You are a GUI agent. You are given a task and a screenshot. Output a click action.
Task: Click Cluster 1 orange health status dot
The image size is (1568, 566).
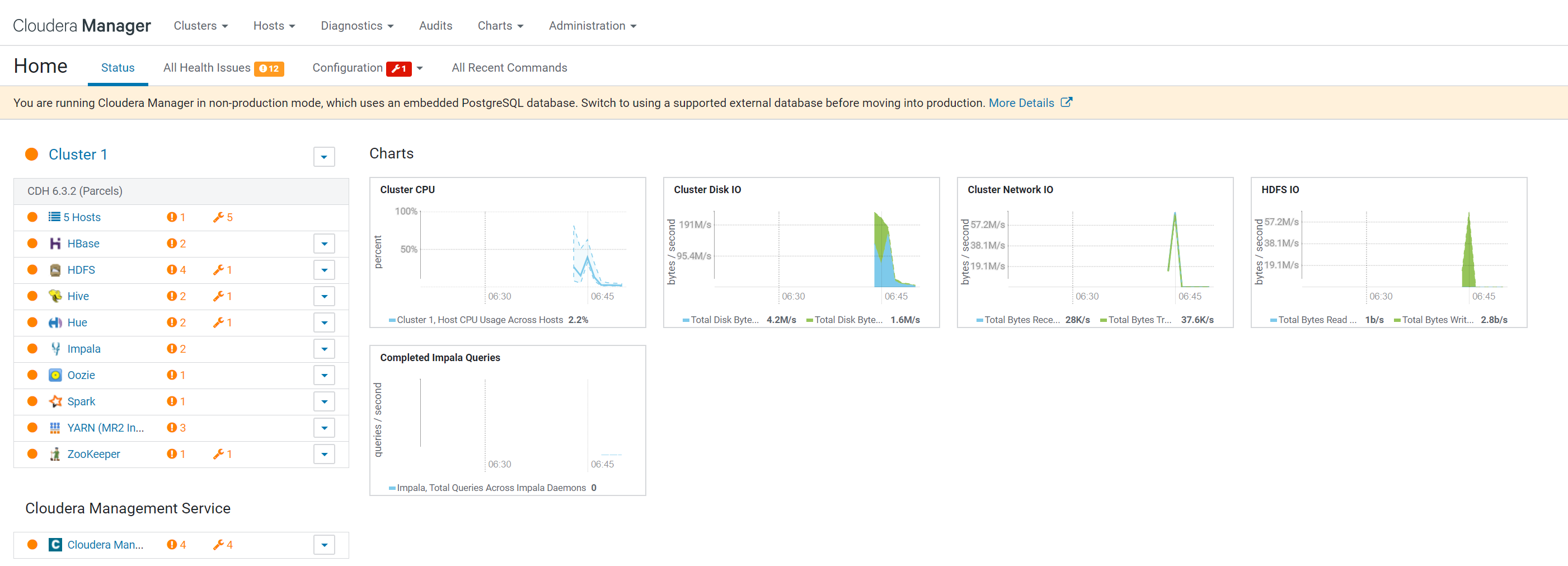coord(32,154)
